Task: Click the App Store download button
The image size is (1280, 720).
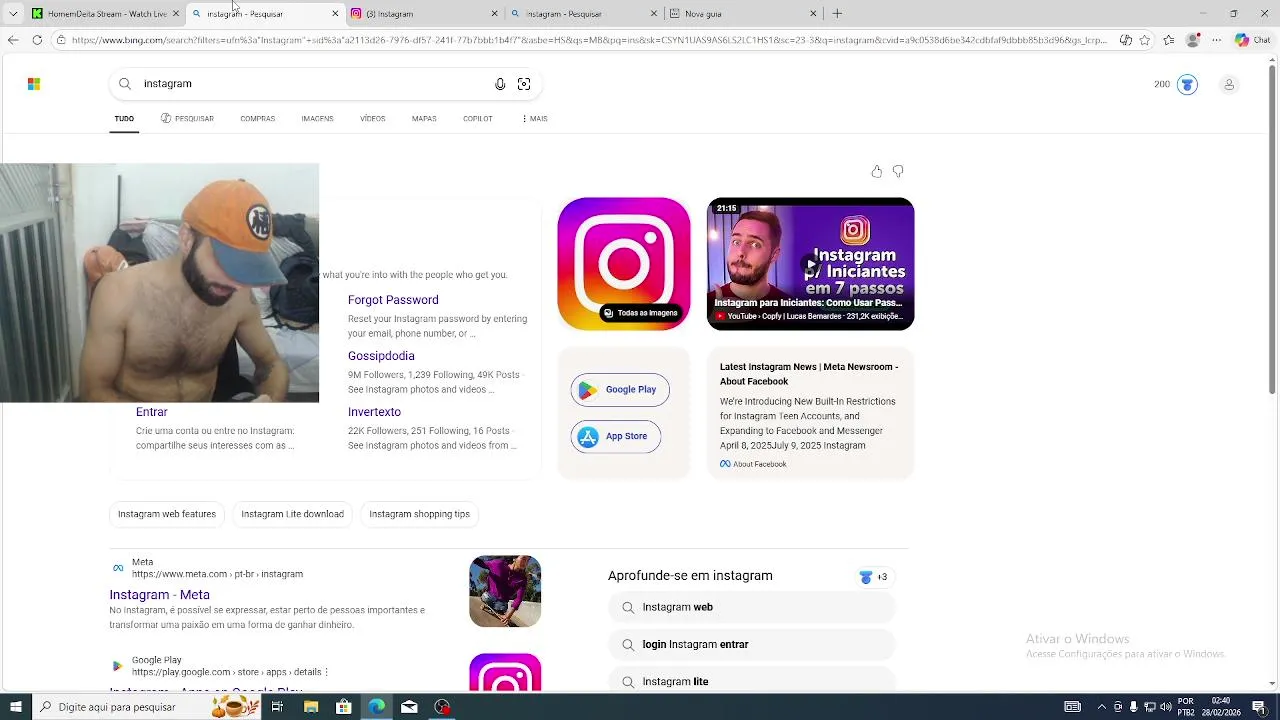Action: [616, 436]
